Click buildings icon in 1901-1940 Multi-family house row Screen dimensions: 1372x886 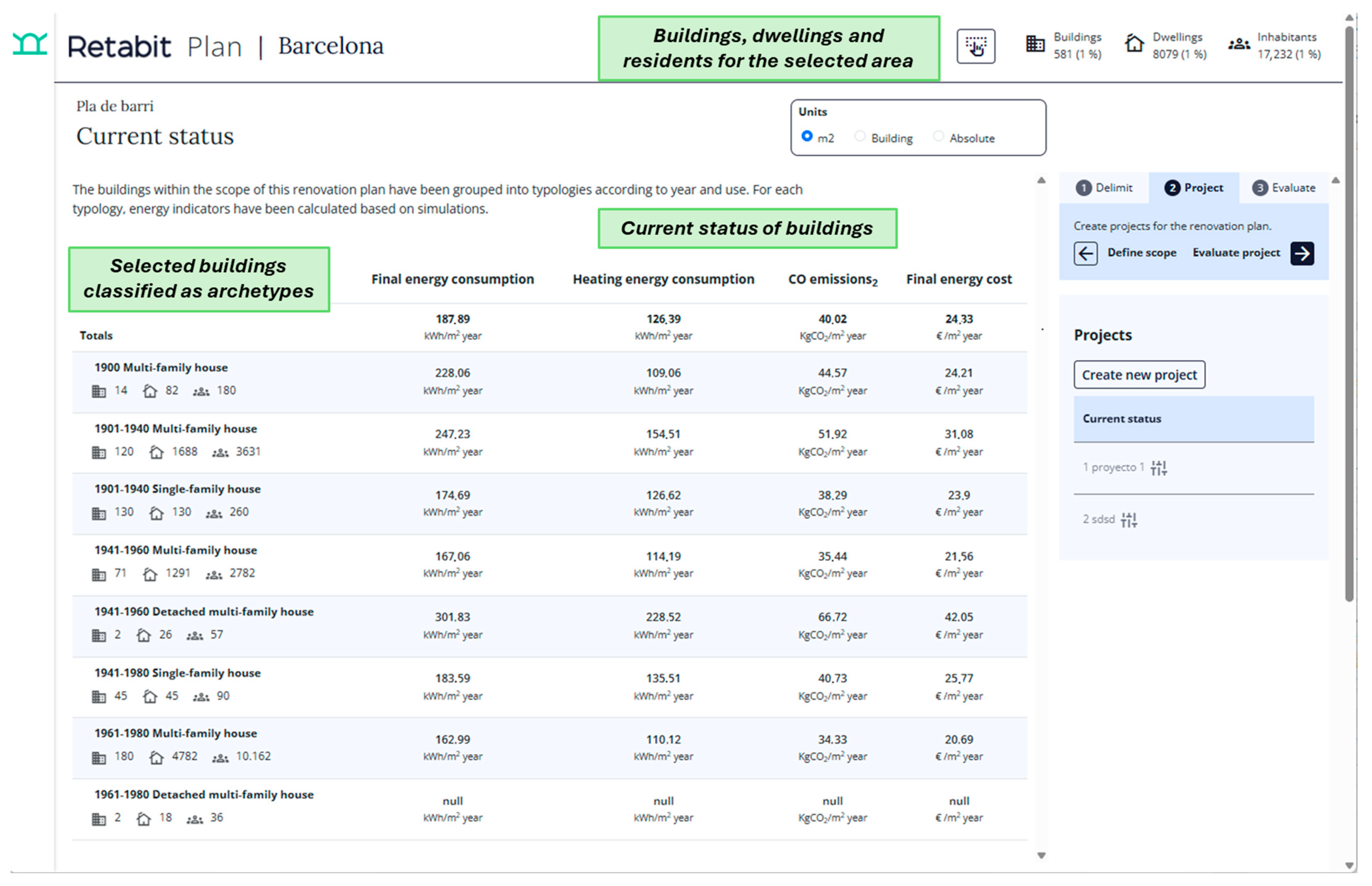tap(99, 453)
